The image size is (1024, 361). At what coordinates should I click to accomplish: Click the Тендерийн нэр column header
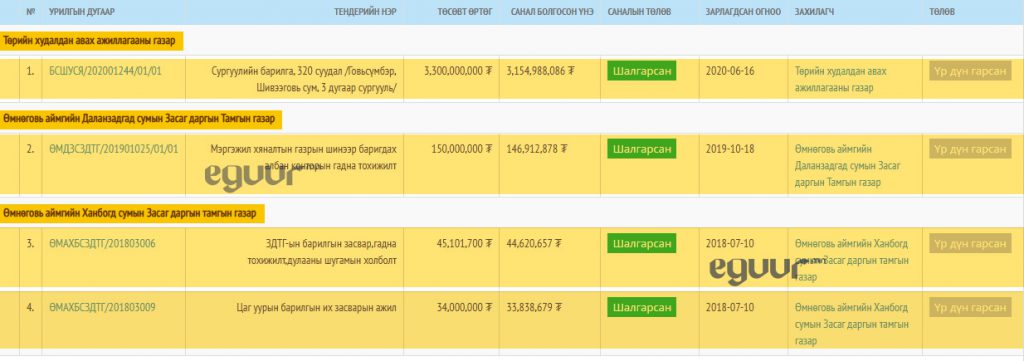pos(365,12)
